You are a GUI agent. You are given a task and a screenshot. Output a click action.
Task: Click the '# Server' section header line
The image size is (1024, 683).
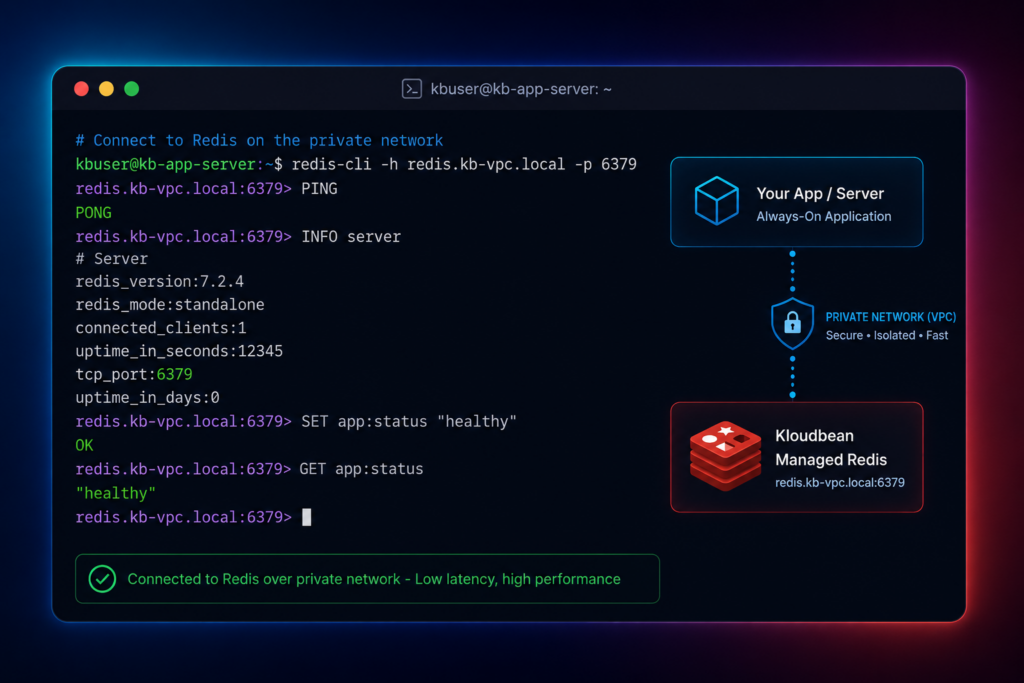coord(112,259)
